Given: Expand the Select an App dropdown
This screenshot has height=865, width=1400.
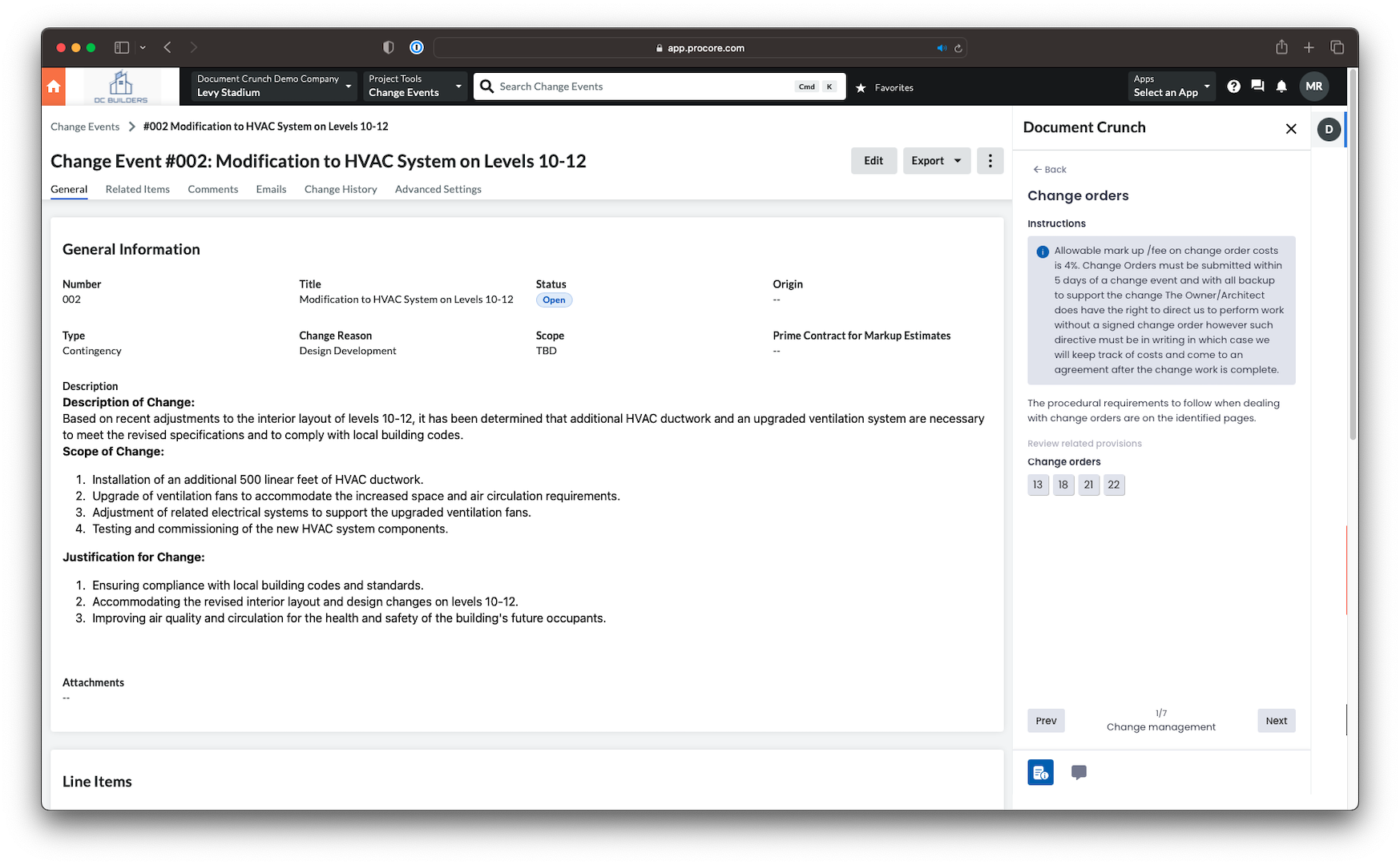Looking at the screenshot, I should pos(1171,86).
